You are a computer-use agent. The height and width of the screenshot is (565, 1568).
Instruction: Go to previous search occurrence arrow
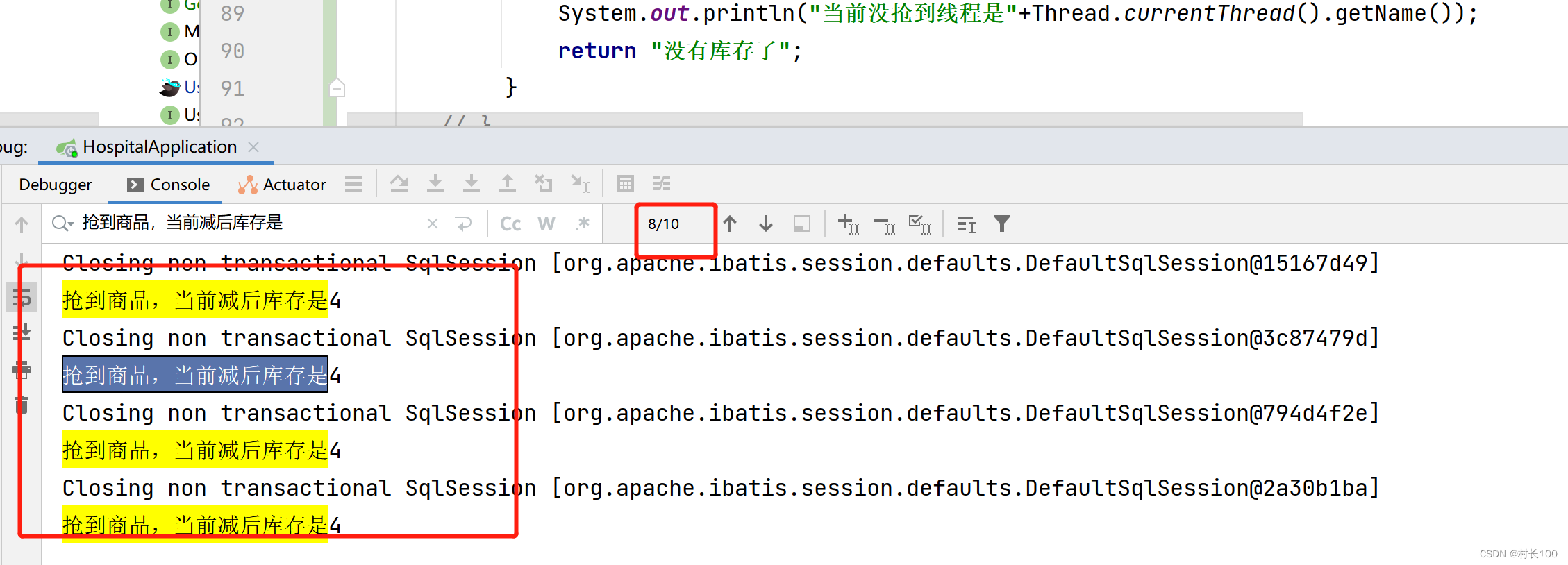point(730,224)
